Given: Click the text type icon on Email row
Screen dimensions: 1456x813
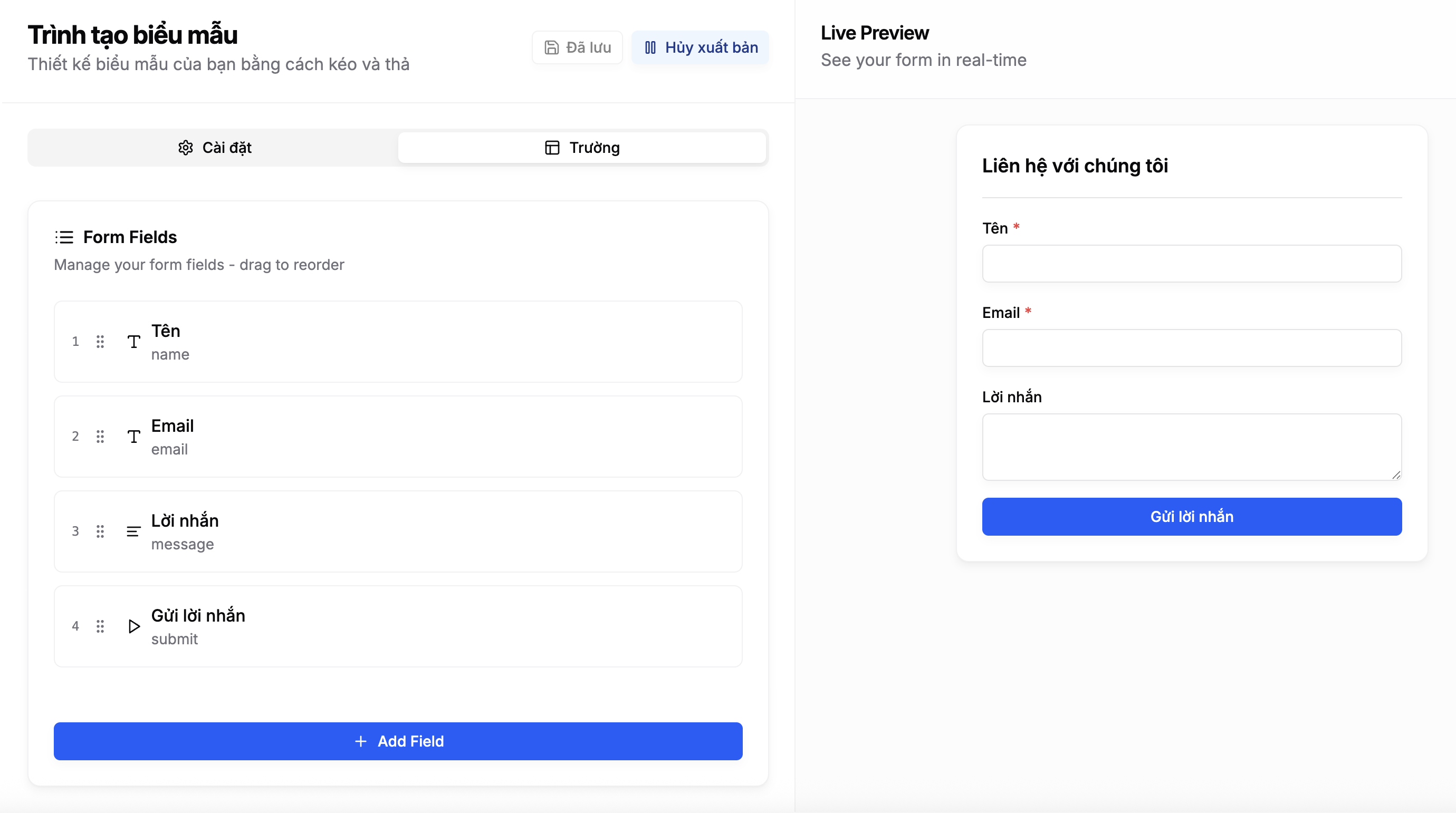Looking at the screenshot, I should (x=133, y=436).
